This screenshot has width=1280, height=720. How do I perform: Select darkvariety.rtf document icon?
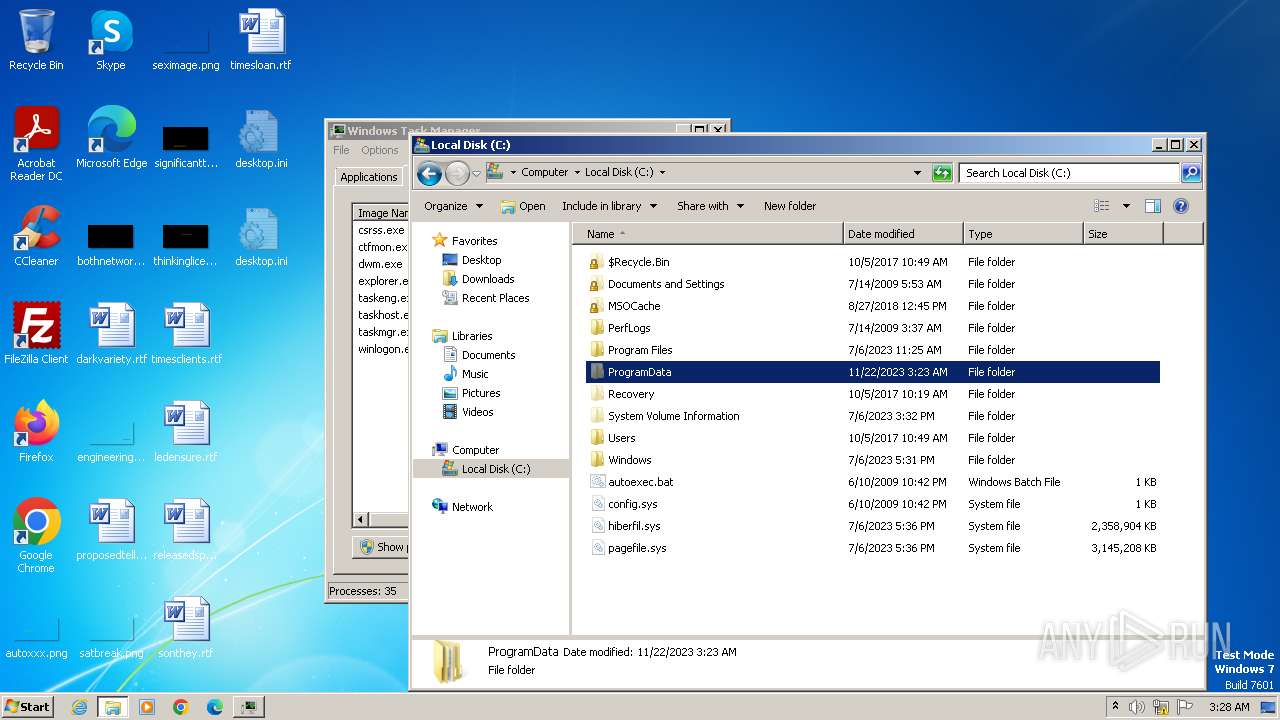(111, 334)
